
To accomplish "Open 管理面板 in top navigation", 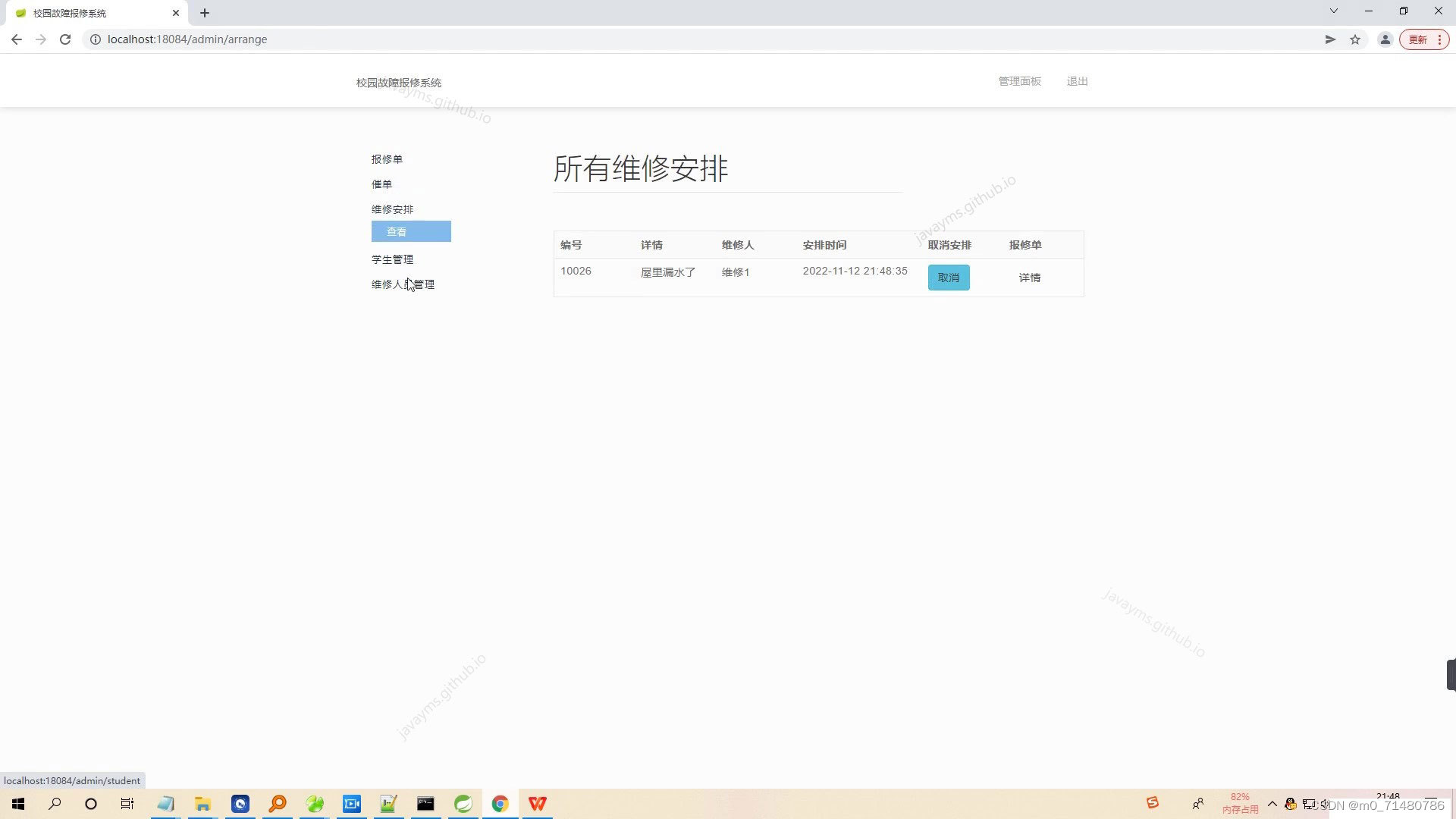I will pos(1020,81).
